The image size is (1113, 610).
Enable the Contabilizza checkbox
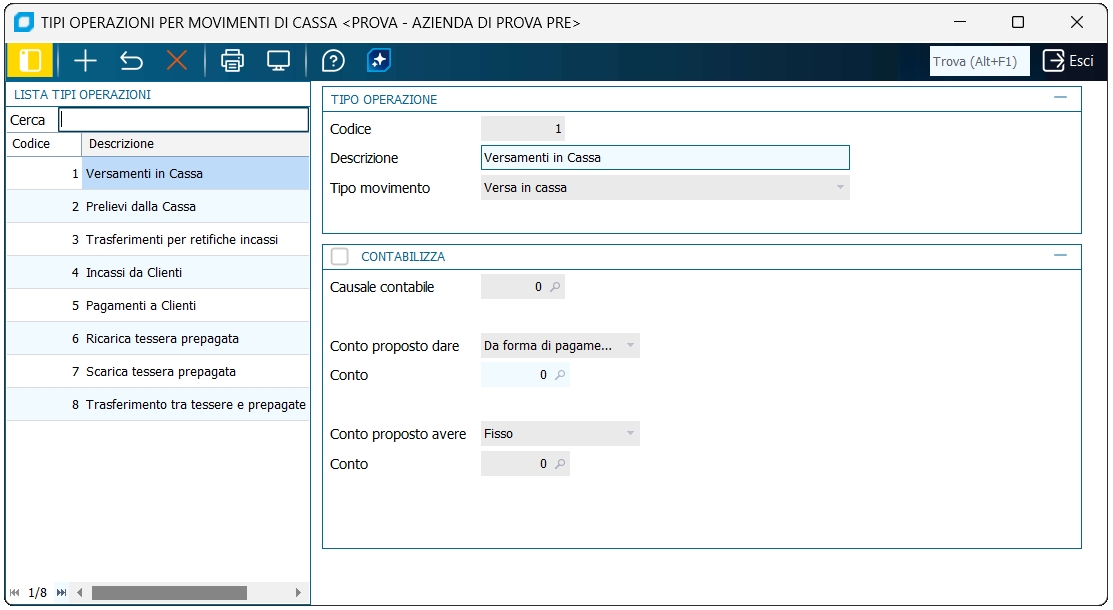tap(340, 257)
